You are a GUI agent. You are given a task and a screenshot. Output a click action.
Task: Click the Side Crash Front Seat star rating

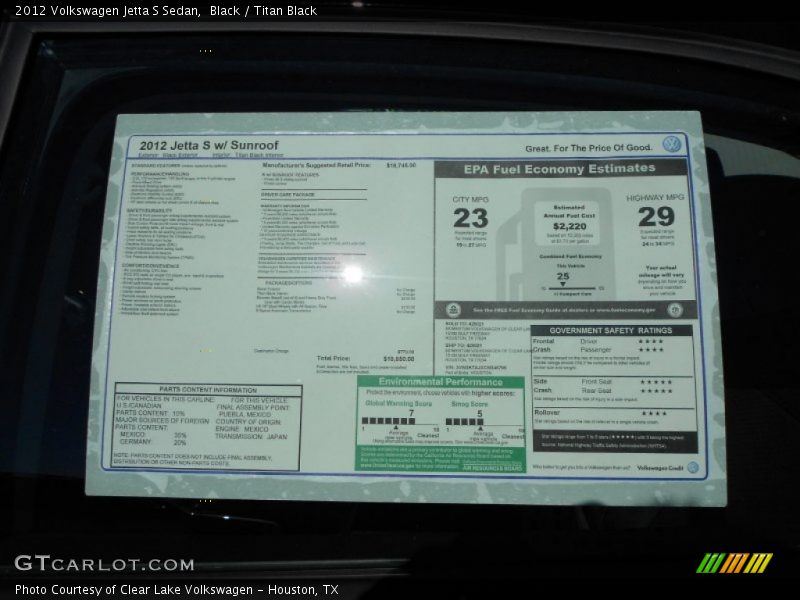656,382
